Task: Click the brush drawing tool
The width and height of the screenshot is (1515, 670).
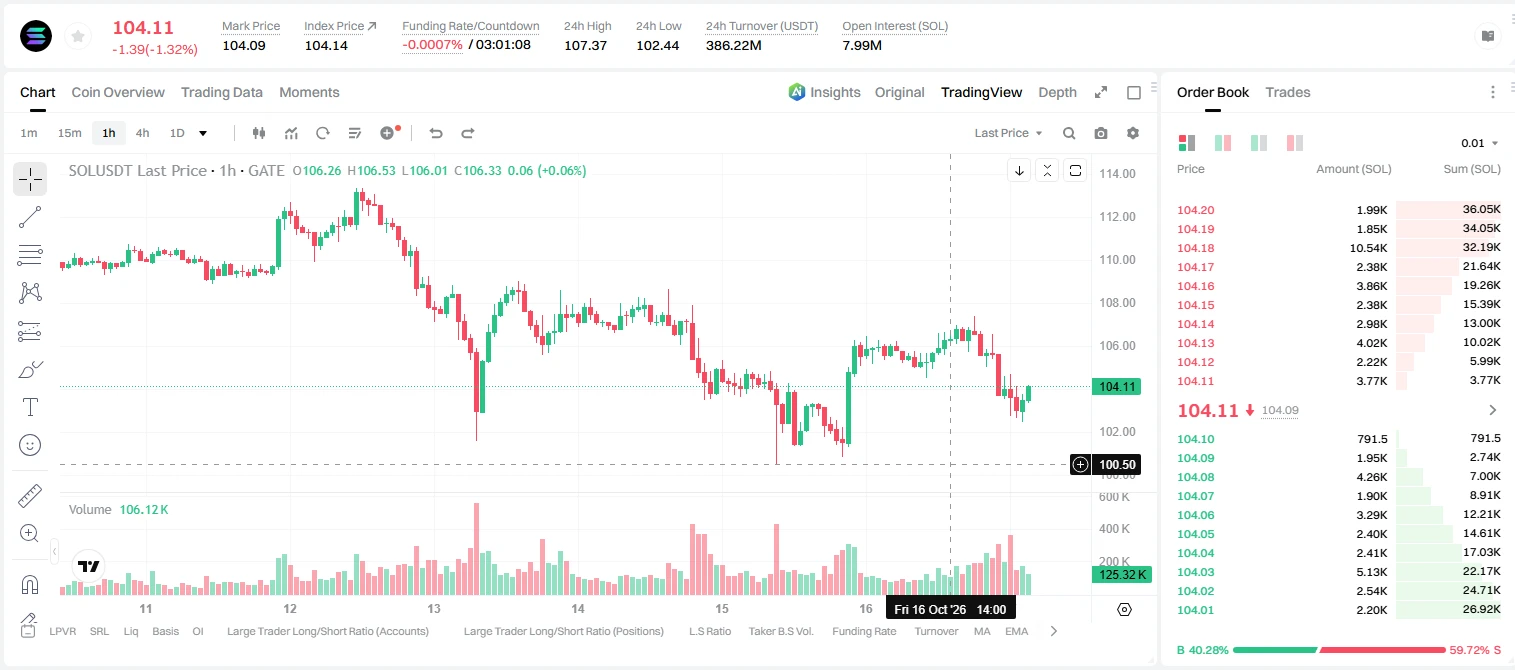Action: pos(30,369)
